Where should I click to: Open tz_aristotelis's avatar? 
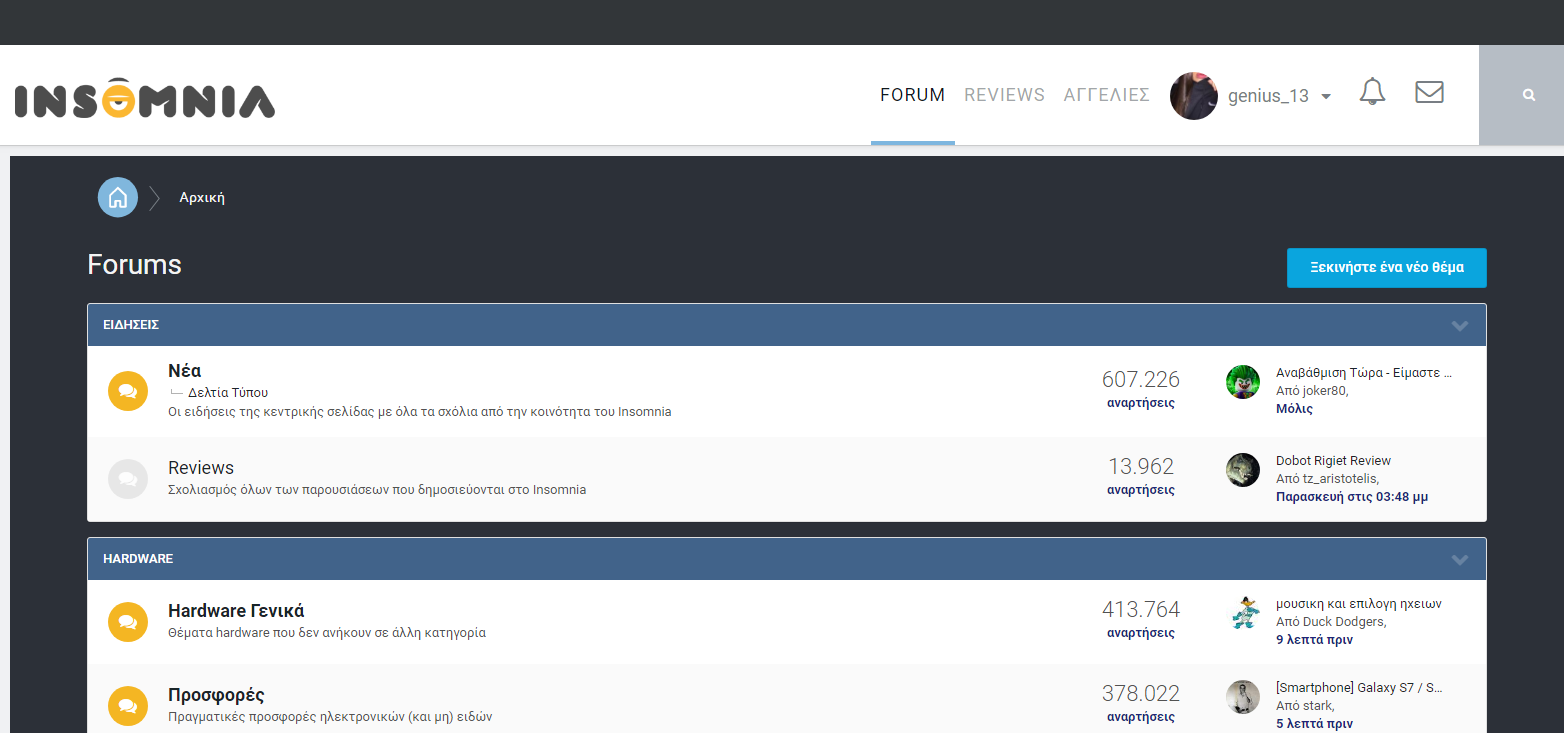pos(1243,470)
